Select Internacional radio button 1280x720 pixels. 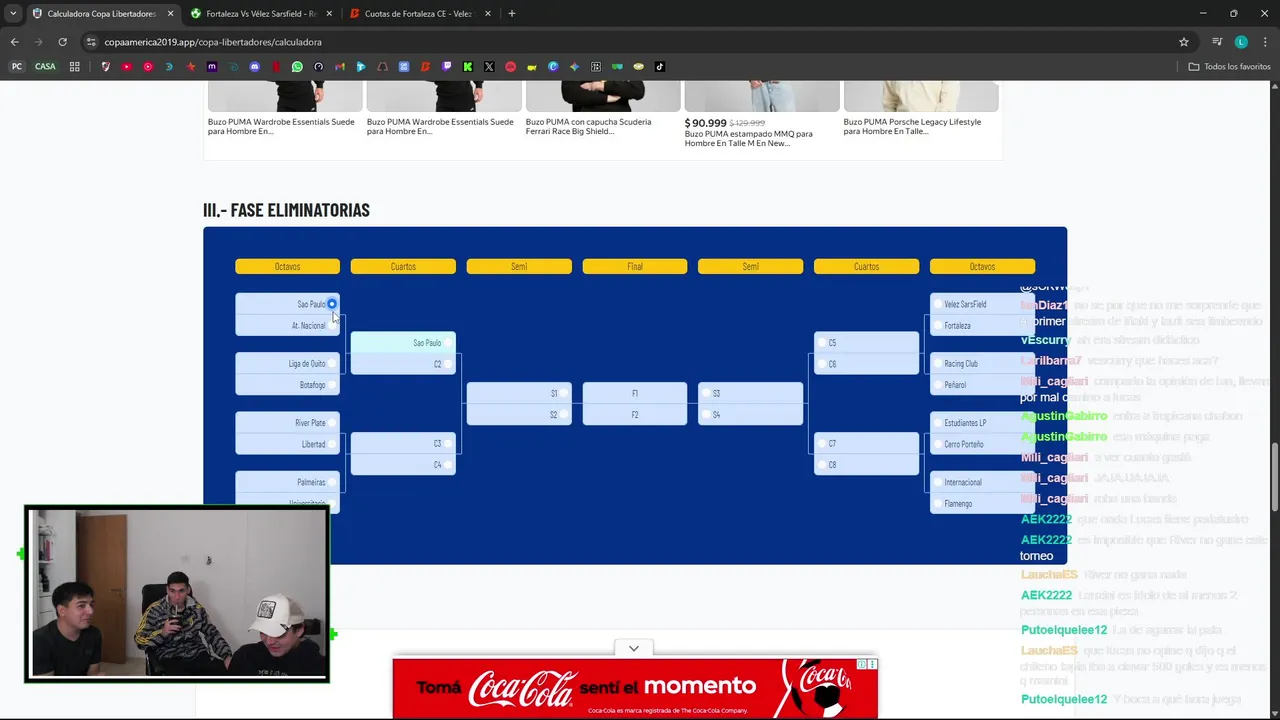click(x=937, y=482)
